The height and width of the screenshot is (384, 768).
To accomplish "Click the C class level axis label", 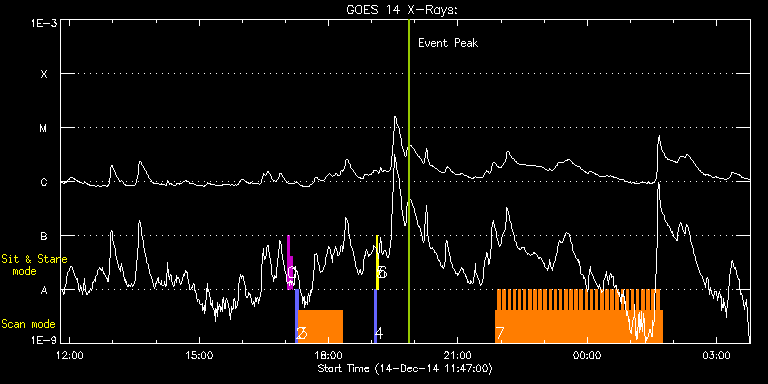I will 44,182.
